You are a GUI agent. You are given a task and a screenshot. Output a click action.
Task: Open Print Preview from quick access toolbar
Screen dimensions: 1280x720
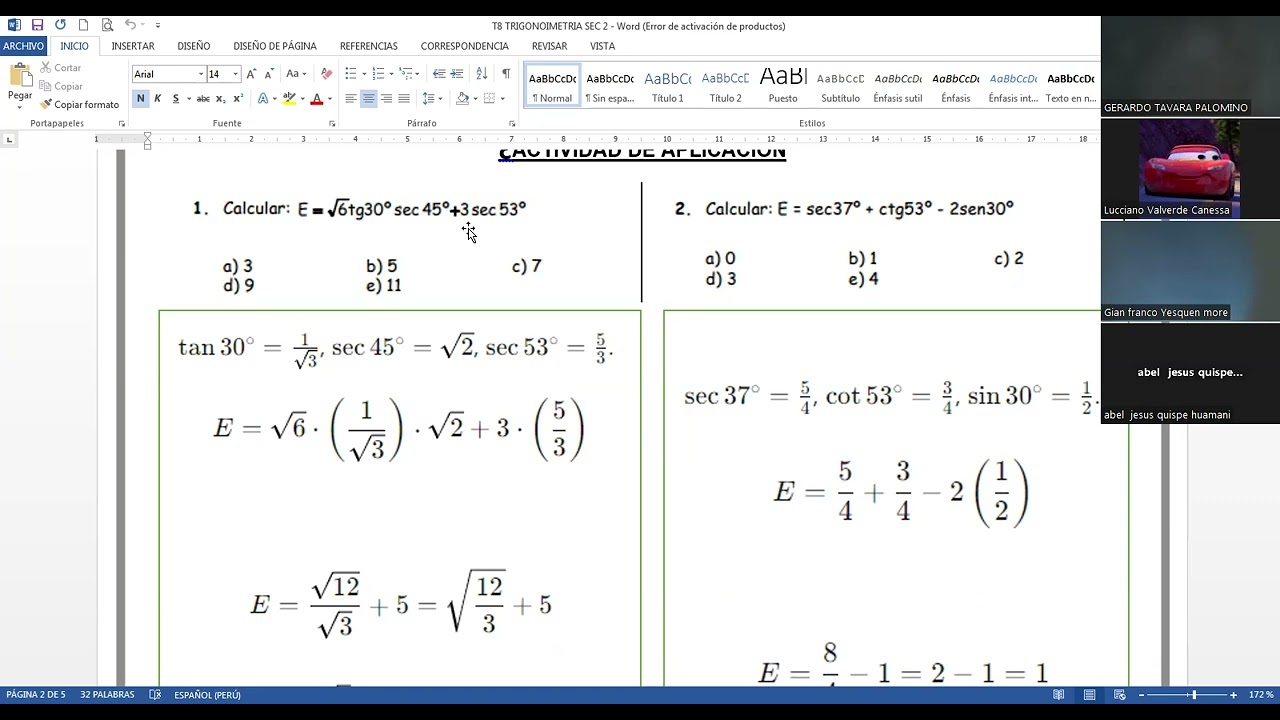point(107,25)
